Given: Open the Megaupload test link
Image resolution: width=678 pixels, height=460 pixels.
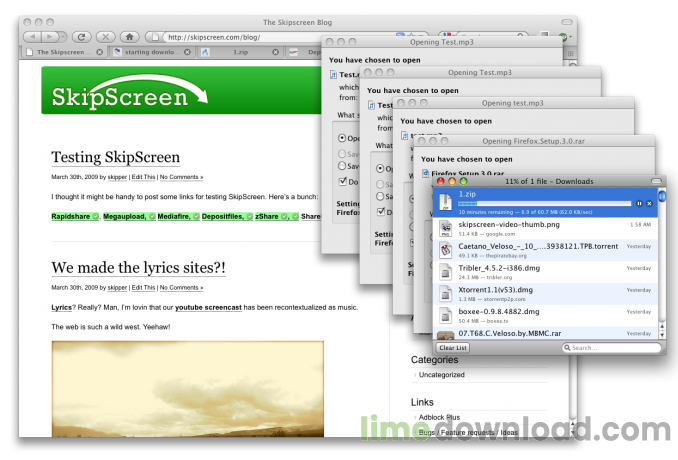Looking at the screenshot, I should (125, 216).
